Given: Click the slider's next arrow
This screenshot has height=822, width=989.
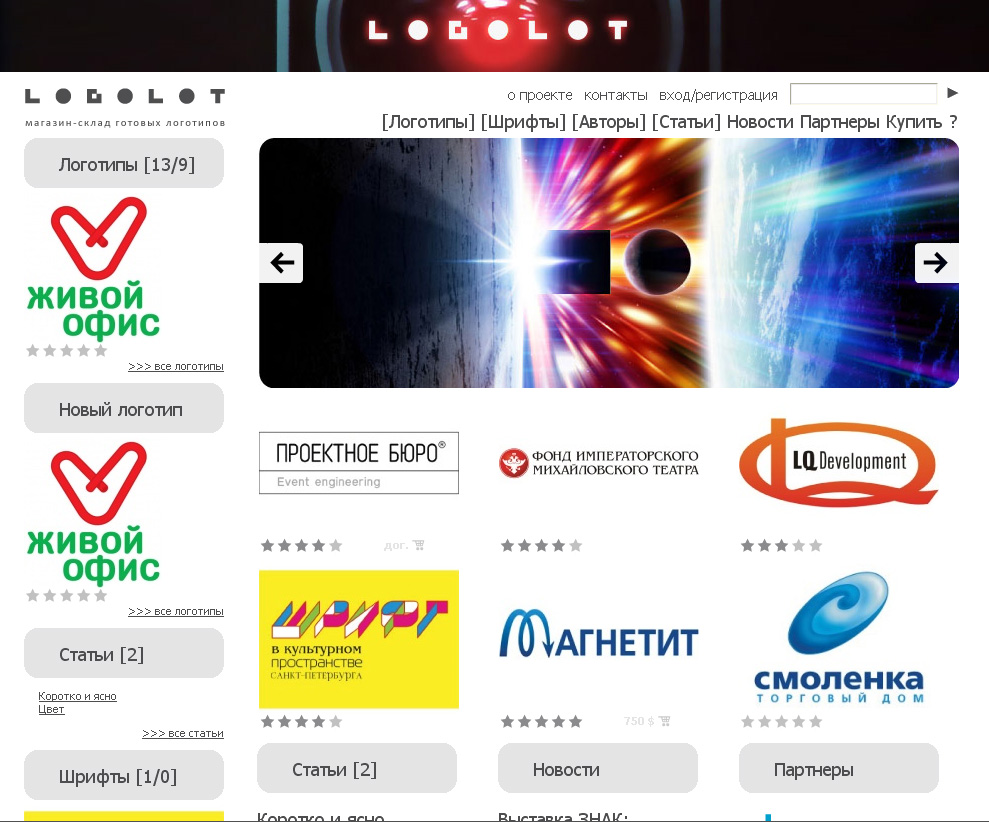Looking at the screenshot, I should tap(936, 262).
